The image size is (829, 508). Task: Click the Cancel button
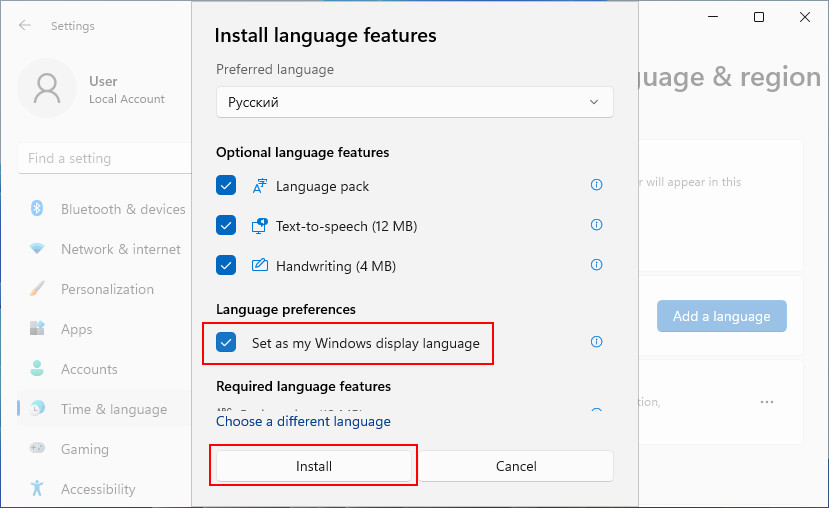(x=516, y=466)
